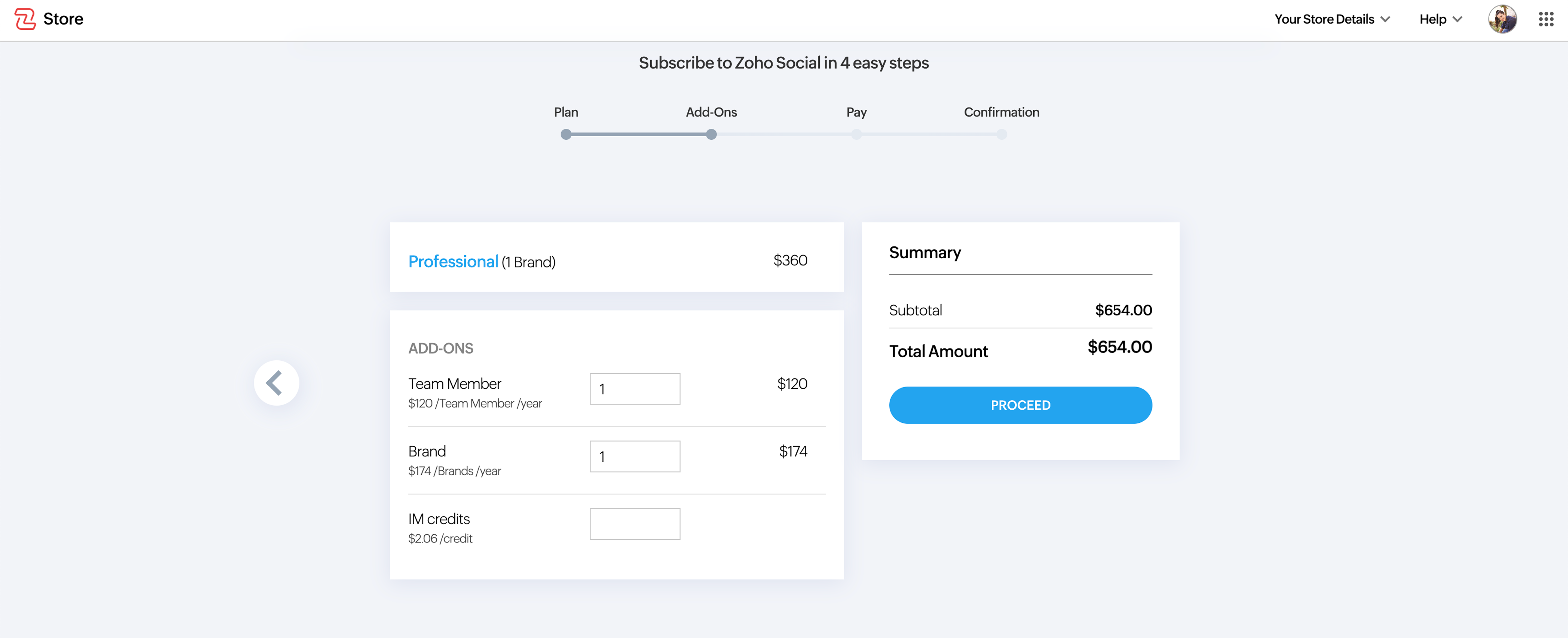Focus the Team Member quantity field

point(634,388)
